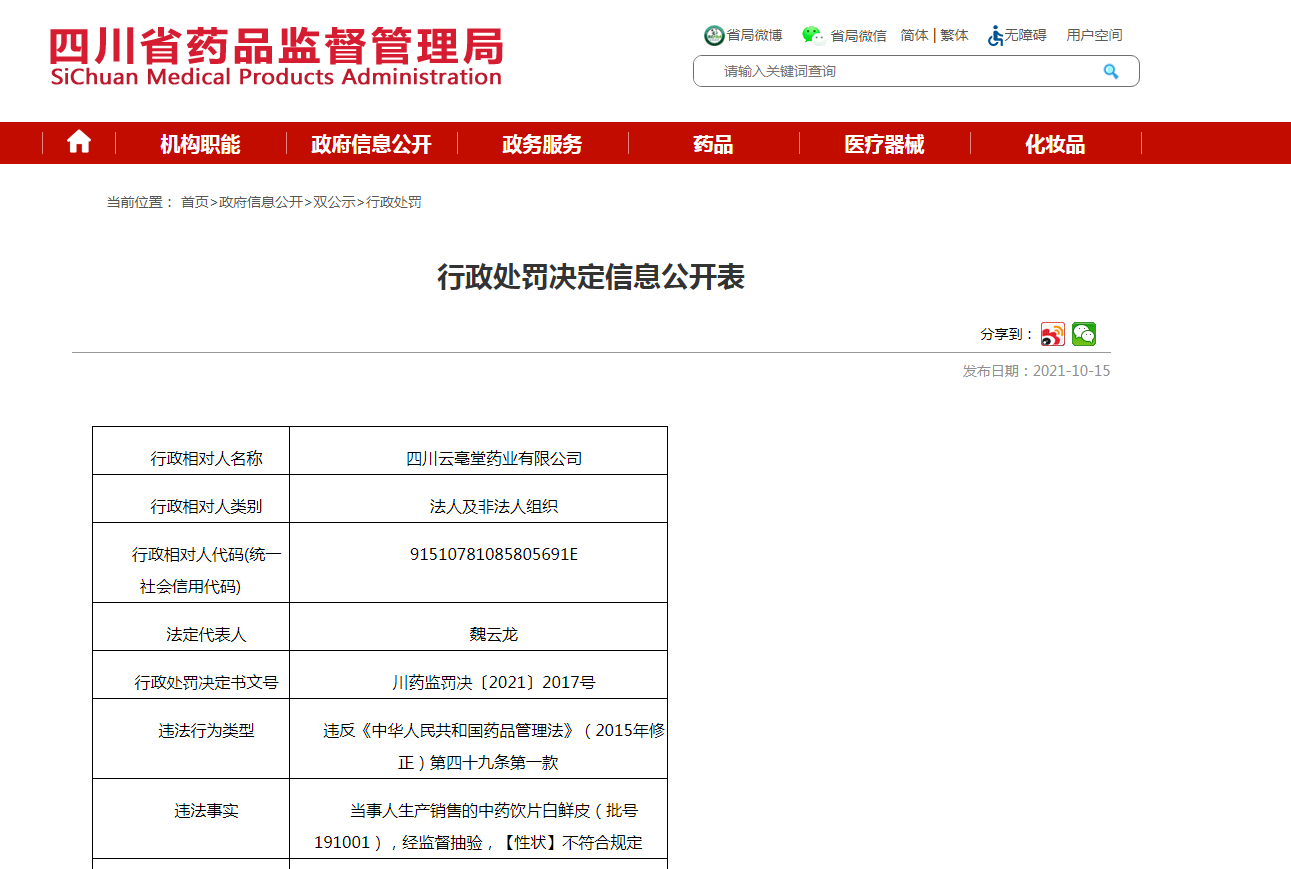The width and height of the screenshot is (1291, 869).
Task: Select the text 违反《中华人民共和国药品管理法》
Action: coord(450,730)
